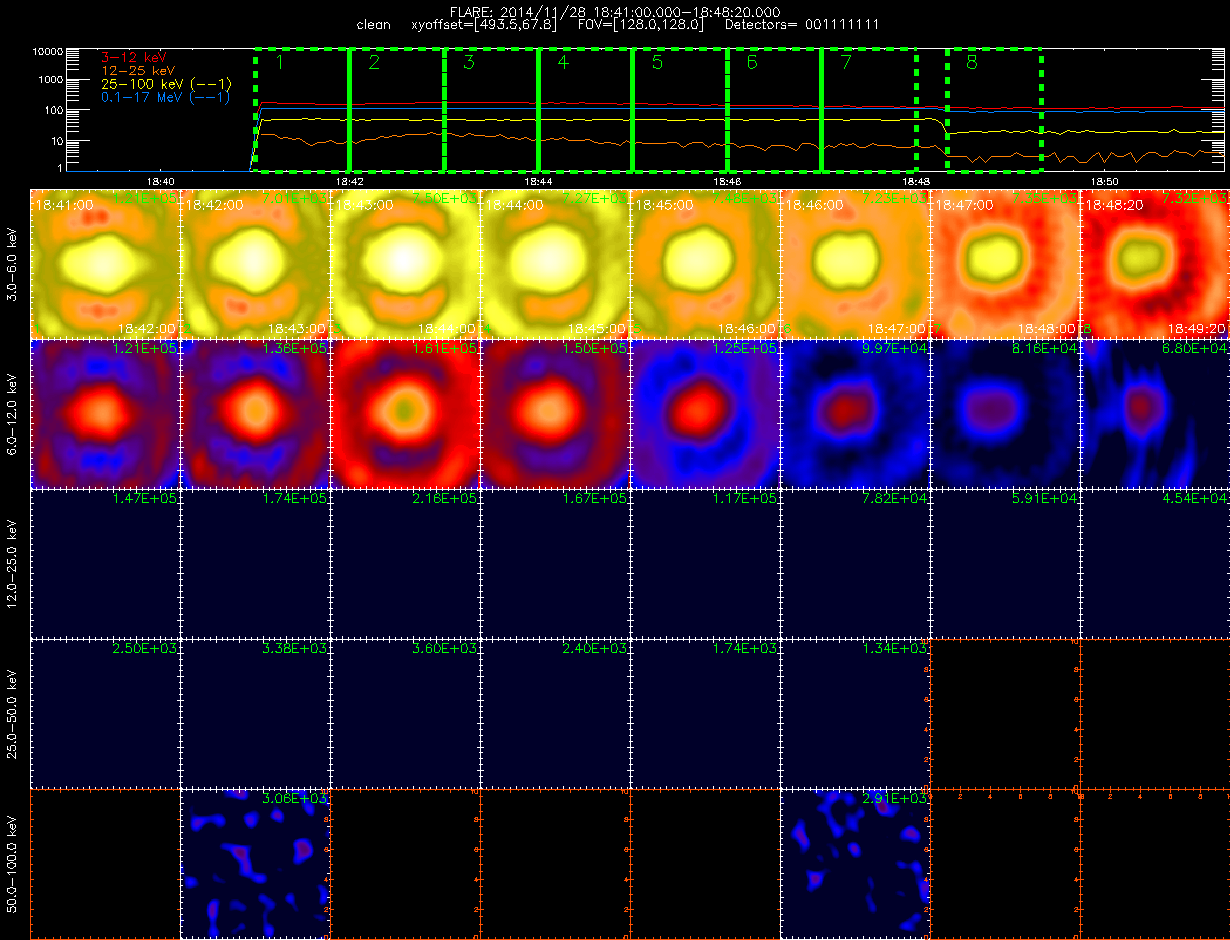1230x940 pixels.
Task: Select the 6-12 keV image labeled 9.97E+04
Action: pos(856,414)
